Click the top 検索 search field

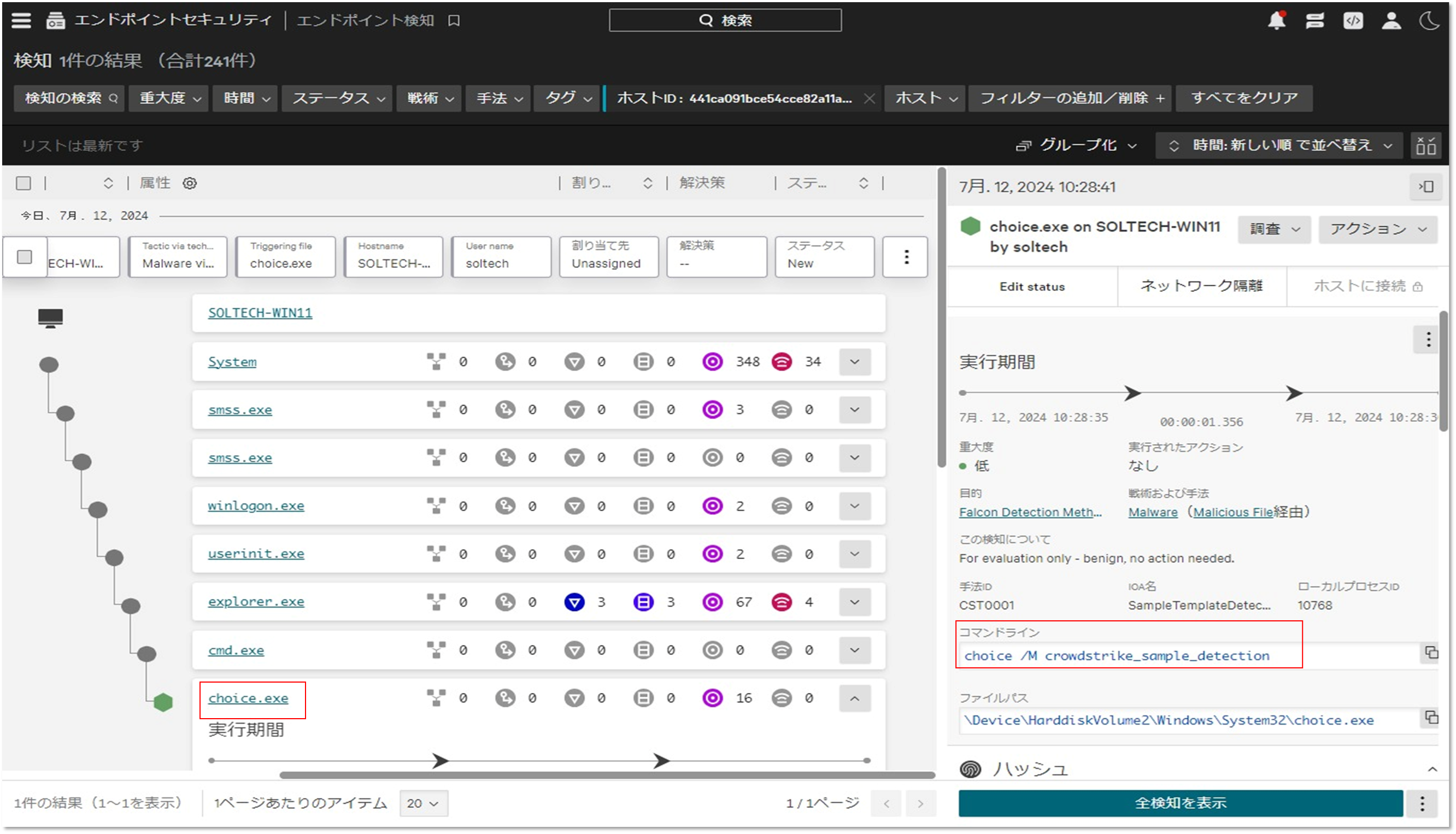tap(725, 21)
